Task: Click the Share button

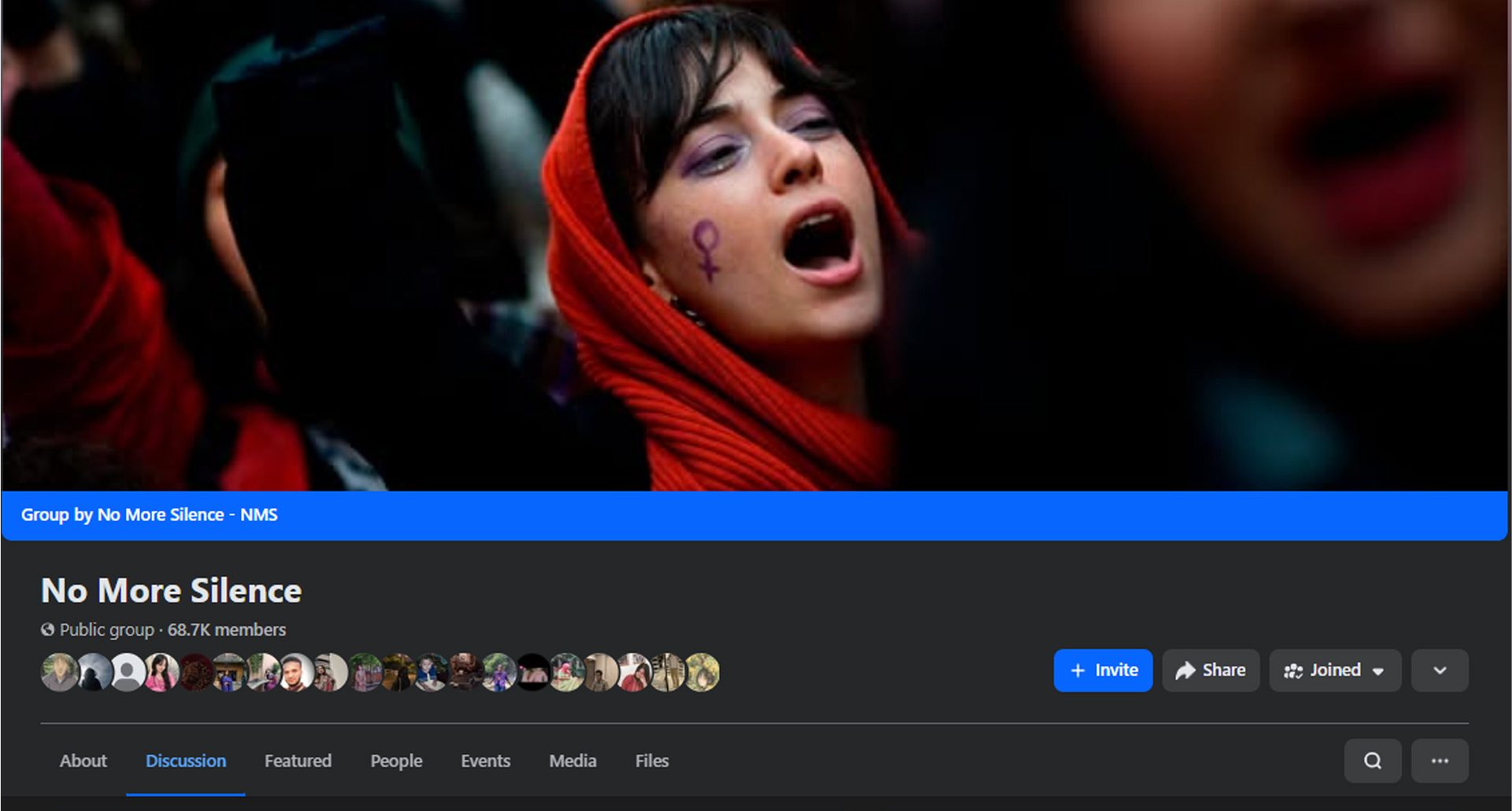Action: tap(1211, 670)
